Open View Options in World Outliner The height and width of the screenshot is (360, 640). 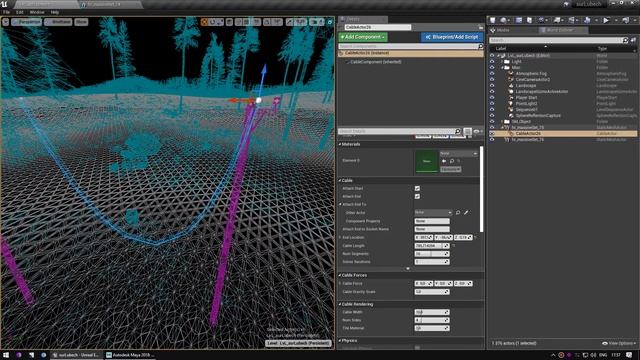tap(619, 343)
